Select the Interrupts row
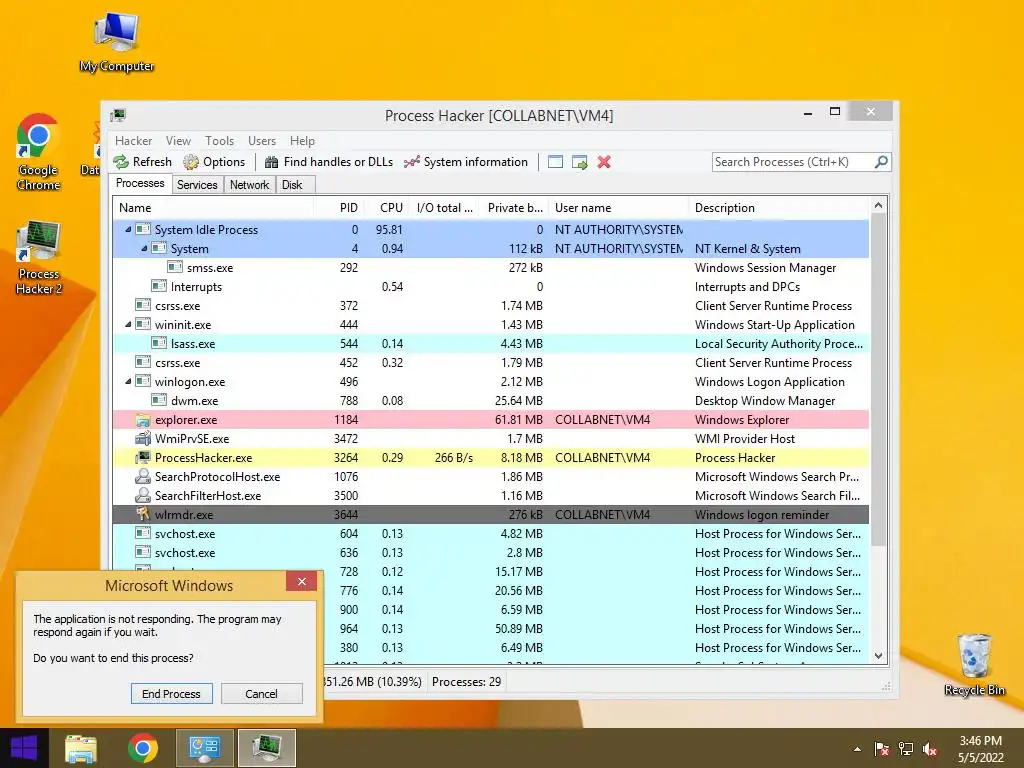 tap(491, 287)
